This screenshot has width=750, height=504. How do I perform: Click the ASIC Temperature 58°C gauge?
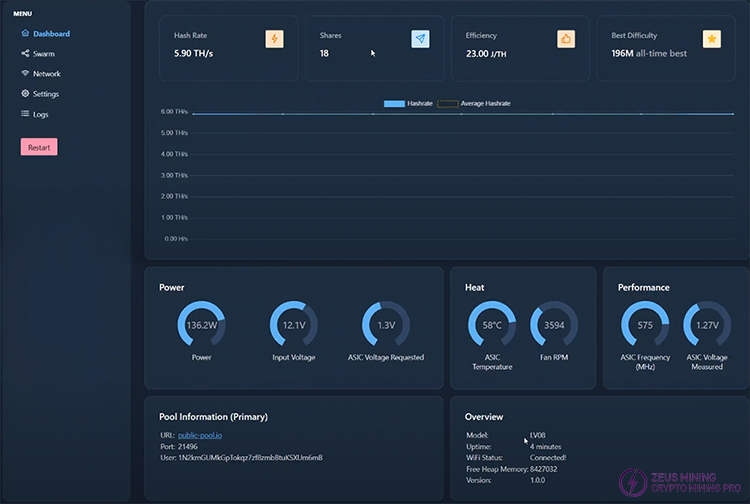point(492,325)
